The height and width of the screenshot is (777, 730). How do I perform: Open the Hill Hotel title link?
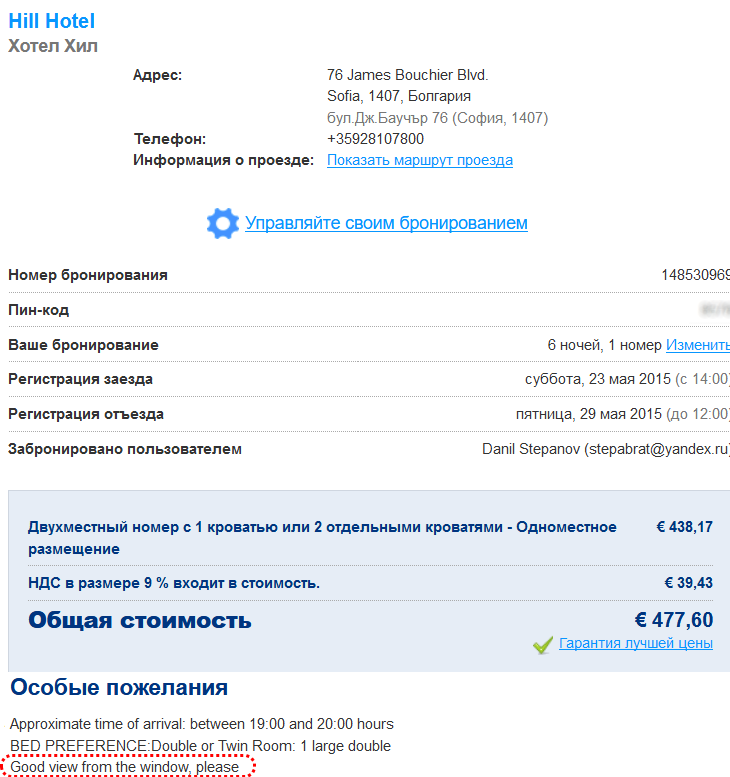coord(52,21)
